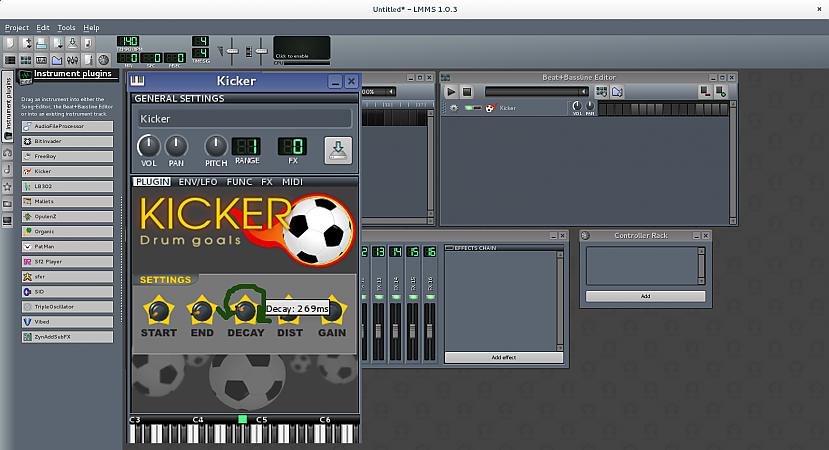The height and width of the screenshot is (450, 829).
Task: Switch to MIDI tab in Kicker
Action: [x=292, y=182]
